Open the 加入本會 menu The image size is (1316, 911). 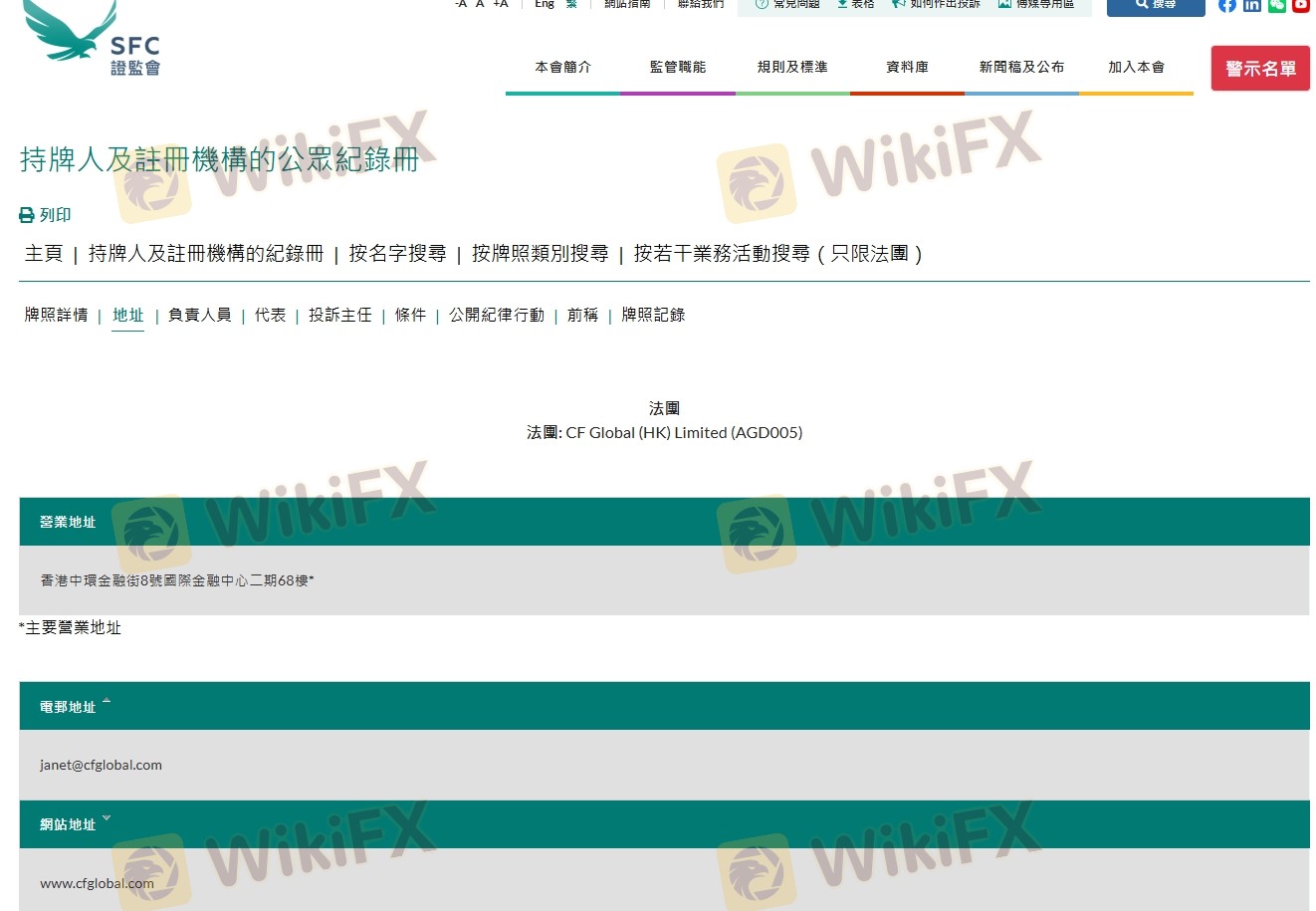tap(1136, 68)
